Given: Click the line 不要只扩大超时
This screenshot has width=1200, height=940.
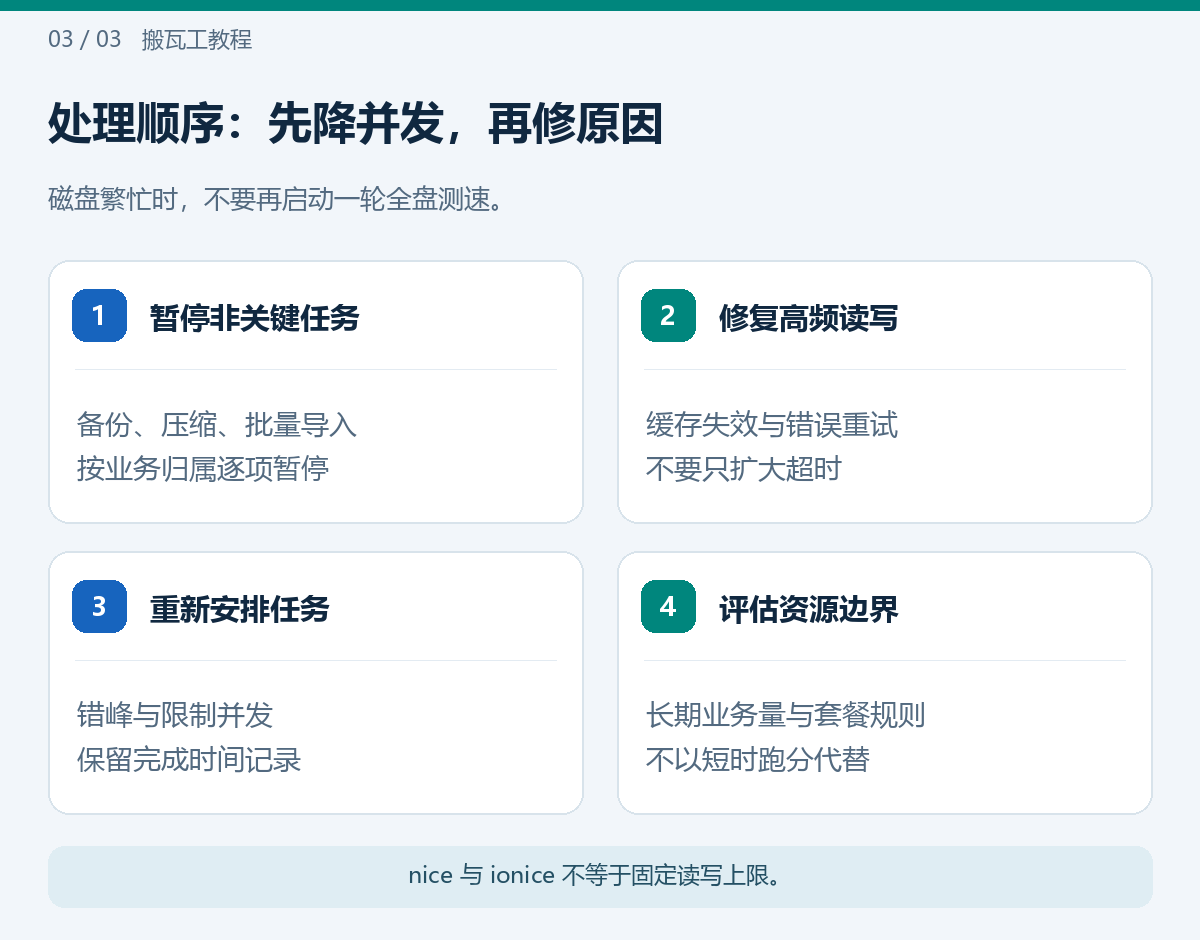Looking at the screenshot, I should coord(743,468).
